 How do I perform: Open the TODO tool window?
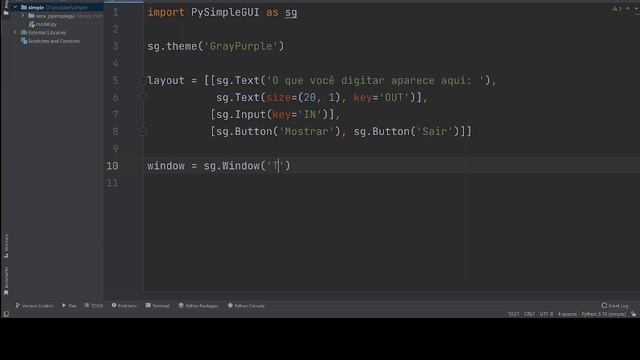(93, 306)
